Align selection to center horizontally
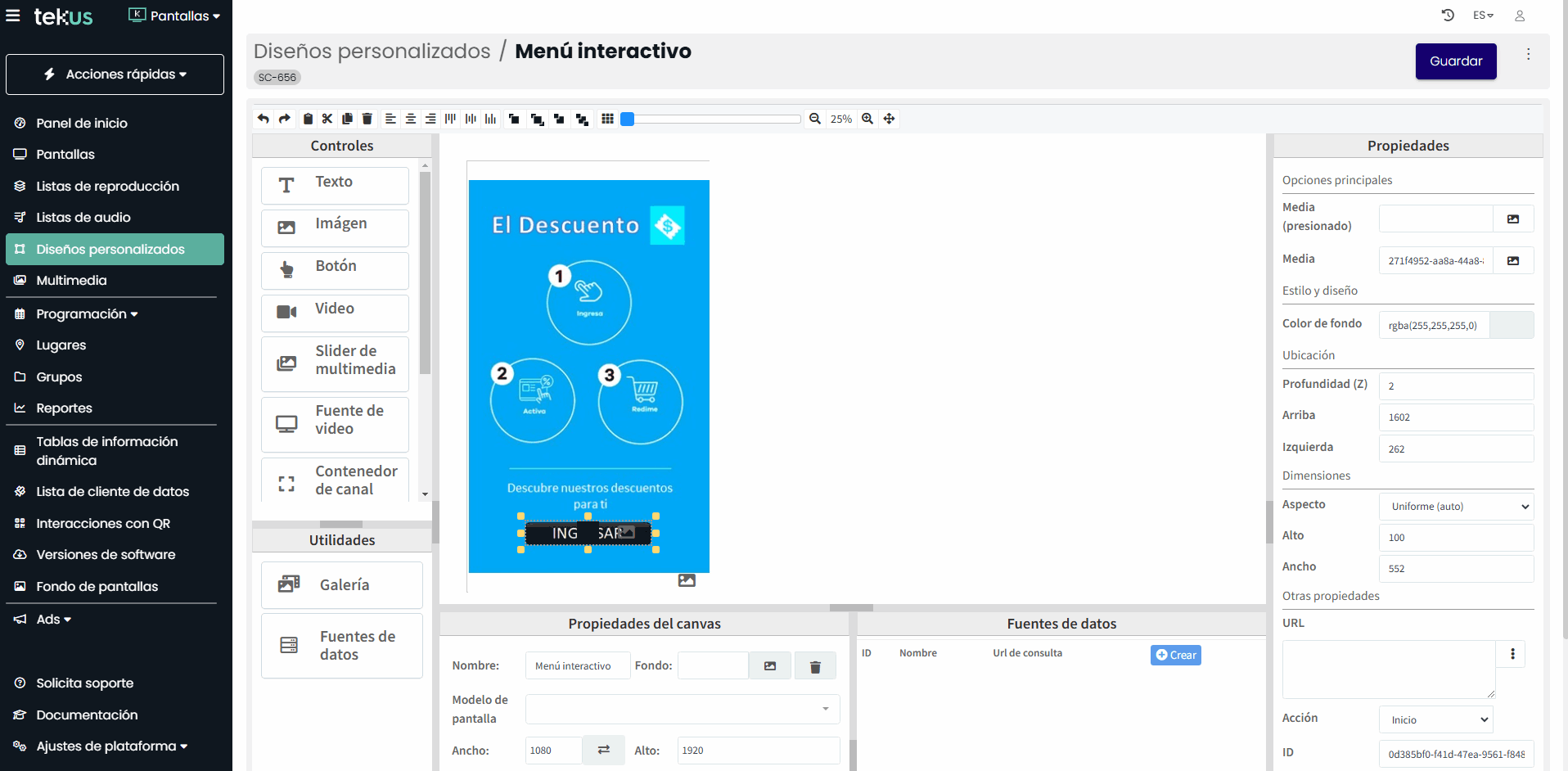This screenshot has height=771, width=1568. (411, 119)
